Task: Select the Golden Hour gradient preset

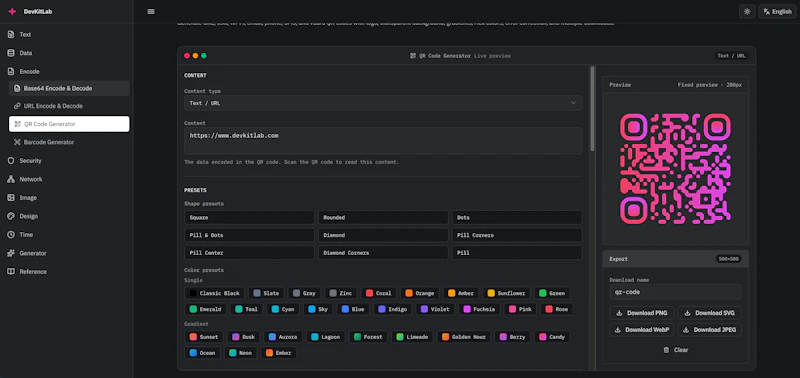Action: [464, 337]
